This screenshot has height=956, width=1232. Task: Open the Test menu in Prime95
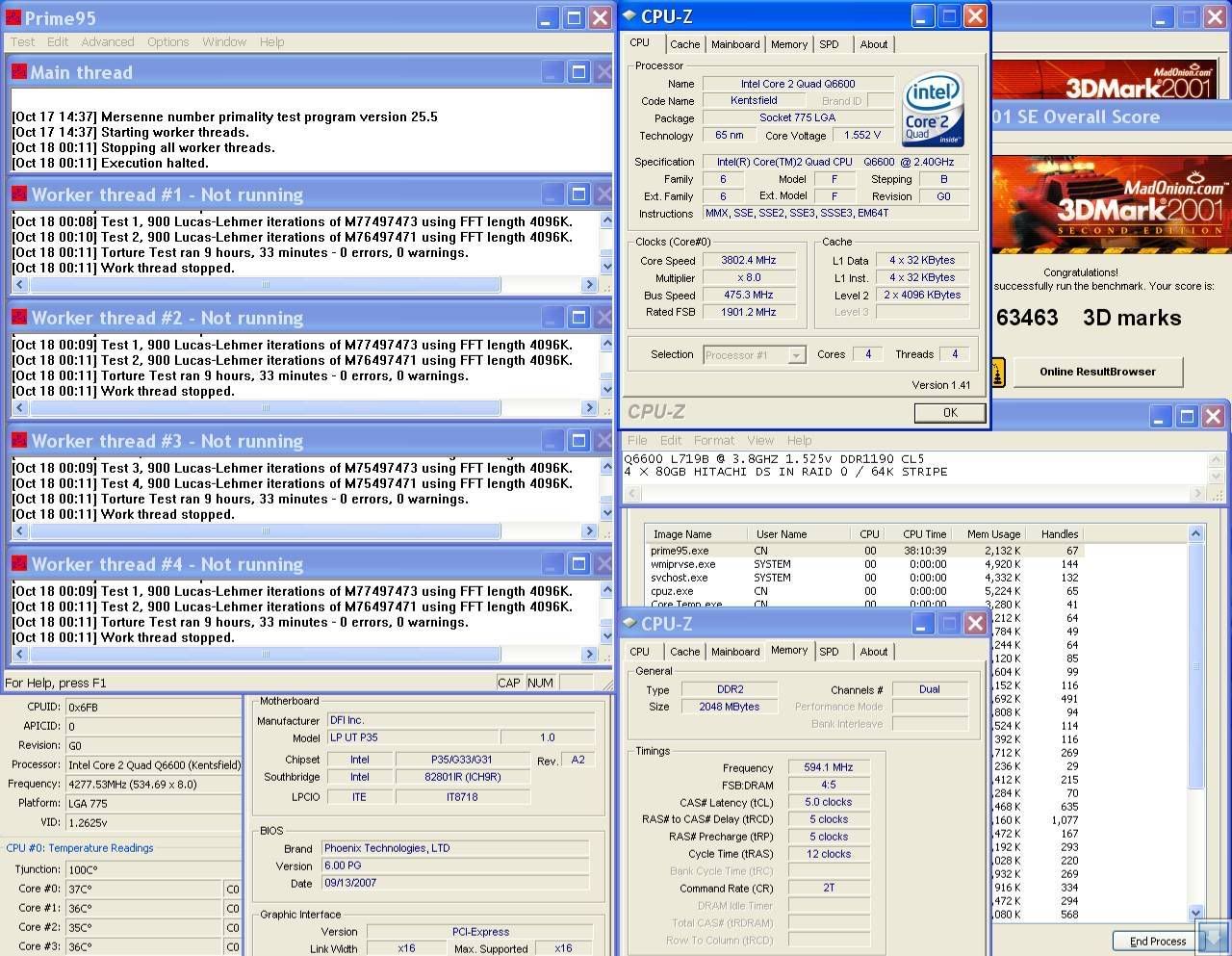pyautogui.click(x=22, y=42)
